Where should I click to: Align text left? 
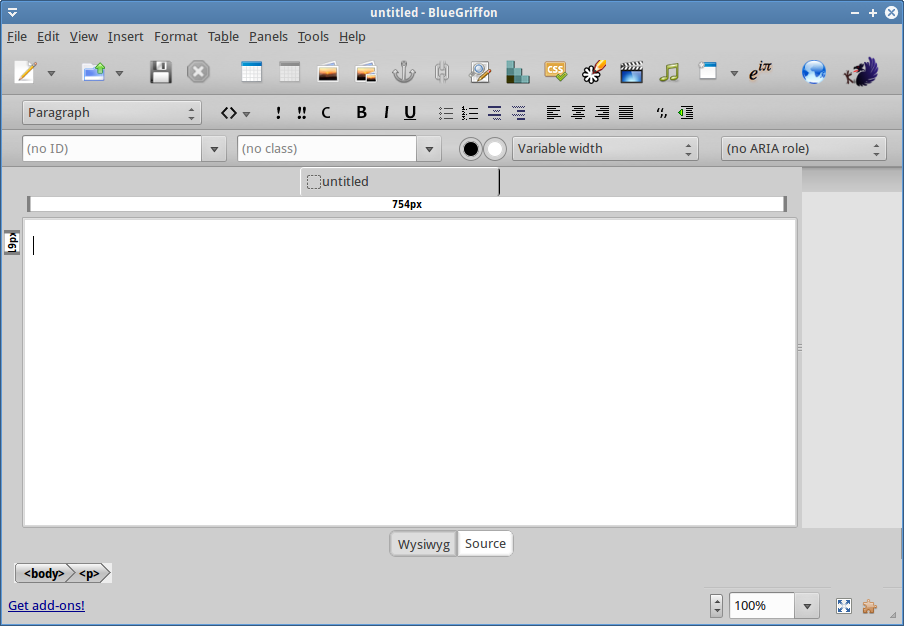coord(553,112)
